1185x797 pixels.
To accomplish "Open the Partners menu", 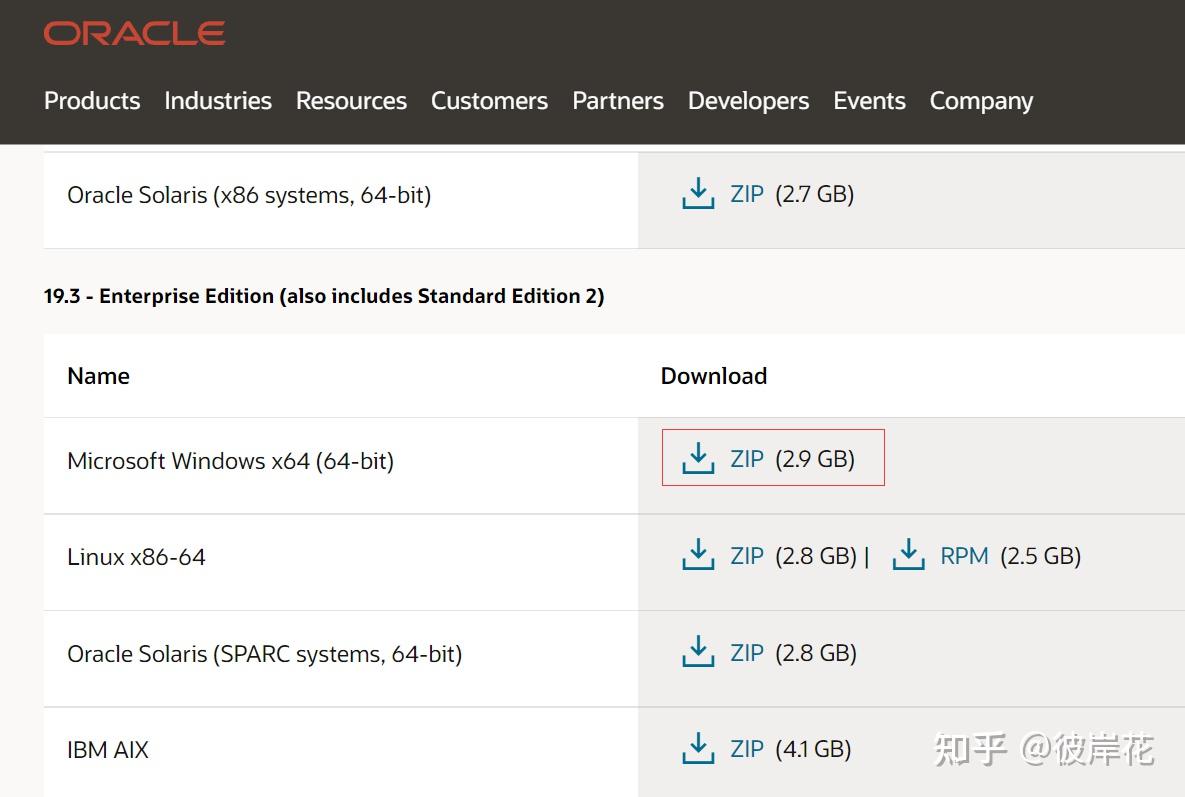I will (x=618, y=101).
